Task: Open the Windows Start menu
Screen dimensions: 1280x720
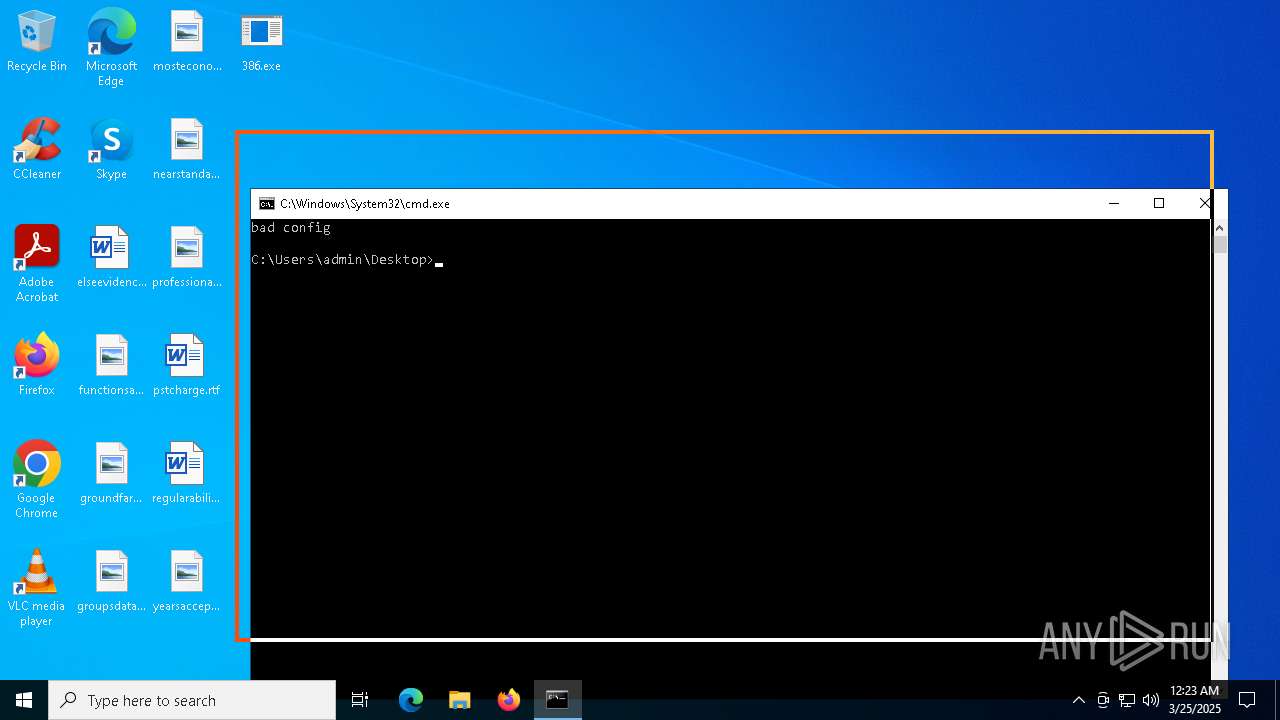Action: (x=24, y=700)
